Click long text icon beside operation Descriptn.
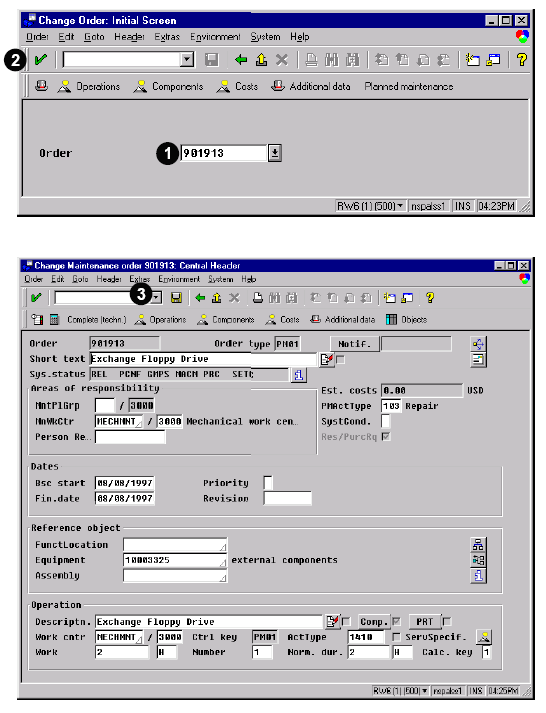This screenshot has height=713, width=546. pos(332,622)
